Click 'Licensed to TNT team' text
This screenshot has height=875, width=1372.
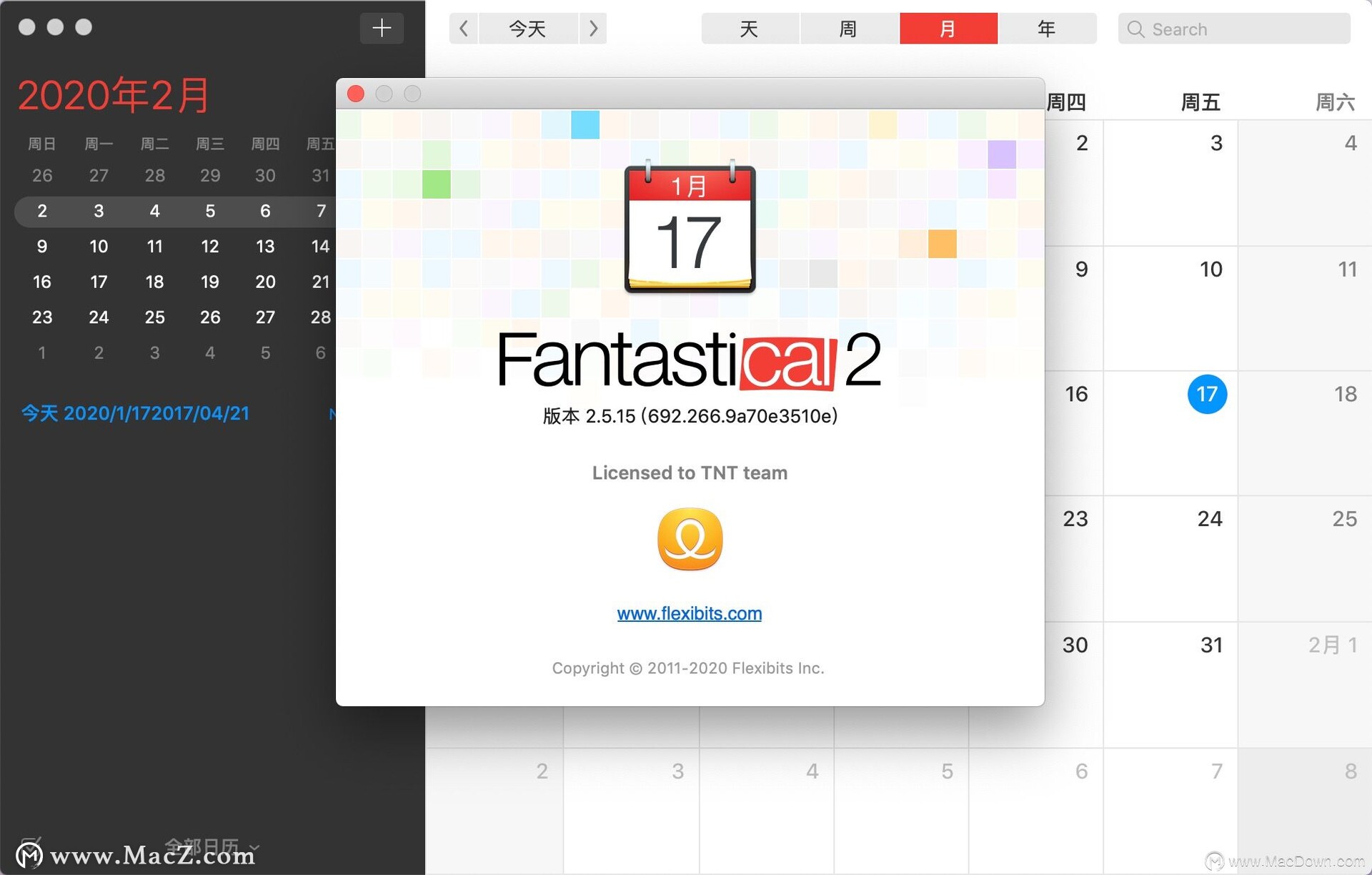[x=690, y=473]
